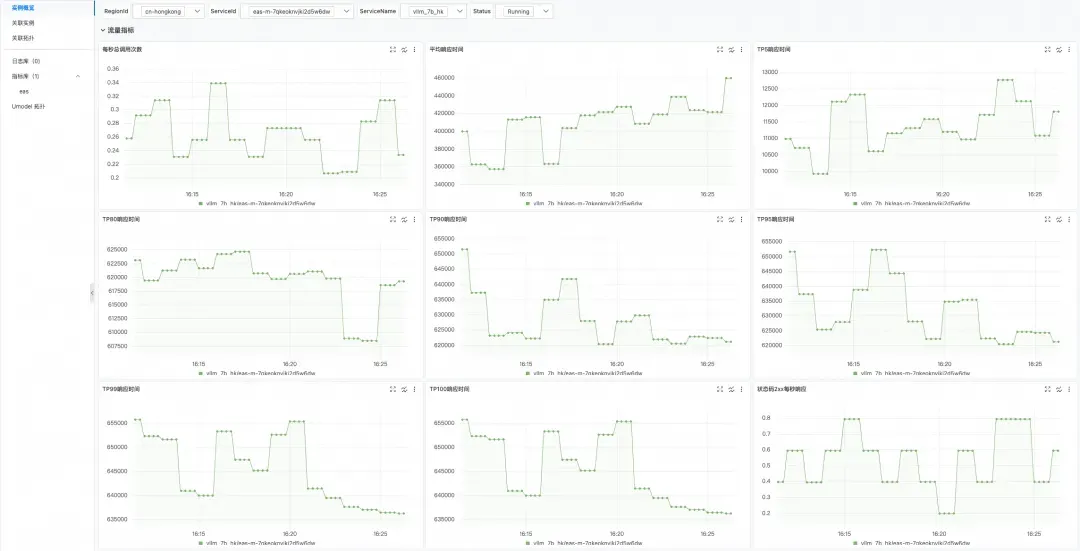Click wavy compare icon on TP5响应时间 panel
This screenshot has height=551, width=1080.
(1059, 50)
